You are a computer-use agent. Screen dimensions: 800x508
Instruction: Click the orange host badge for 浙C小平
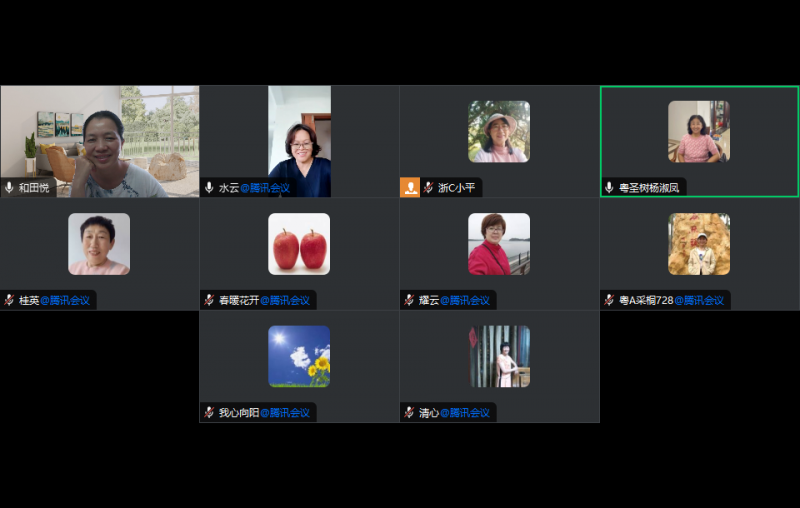pyautogui.click(x=410, y=188)
